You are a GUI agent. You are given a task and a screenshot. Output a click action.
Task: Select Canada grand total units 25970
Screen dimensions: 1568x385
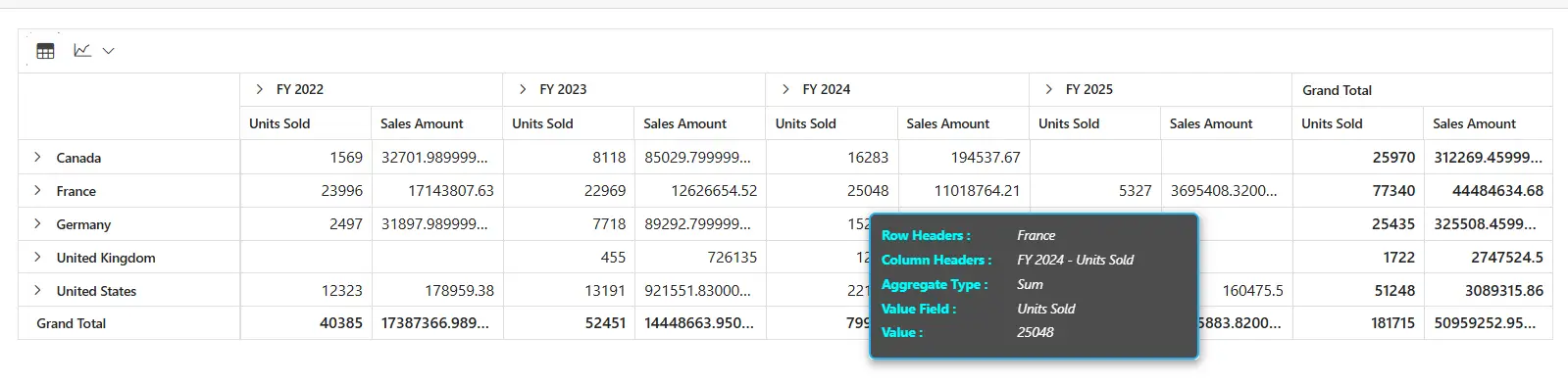click(1358, 157)
